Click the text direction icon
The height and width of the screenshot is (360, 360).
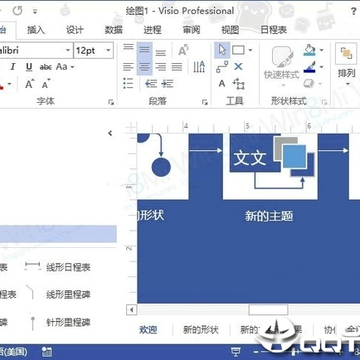[x=199, y=67]
